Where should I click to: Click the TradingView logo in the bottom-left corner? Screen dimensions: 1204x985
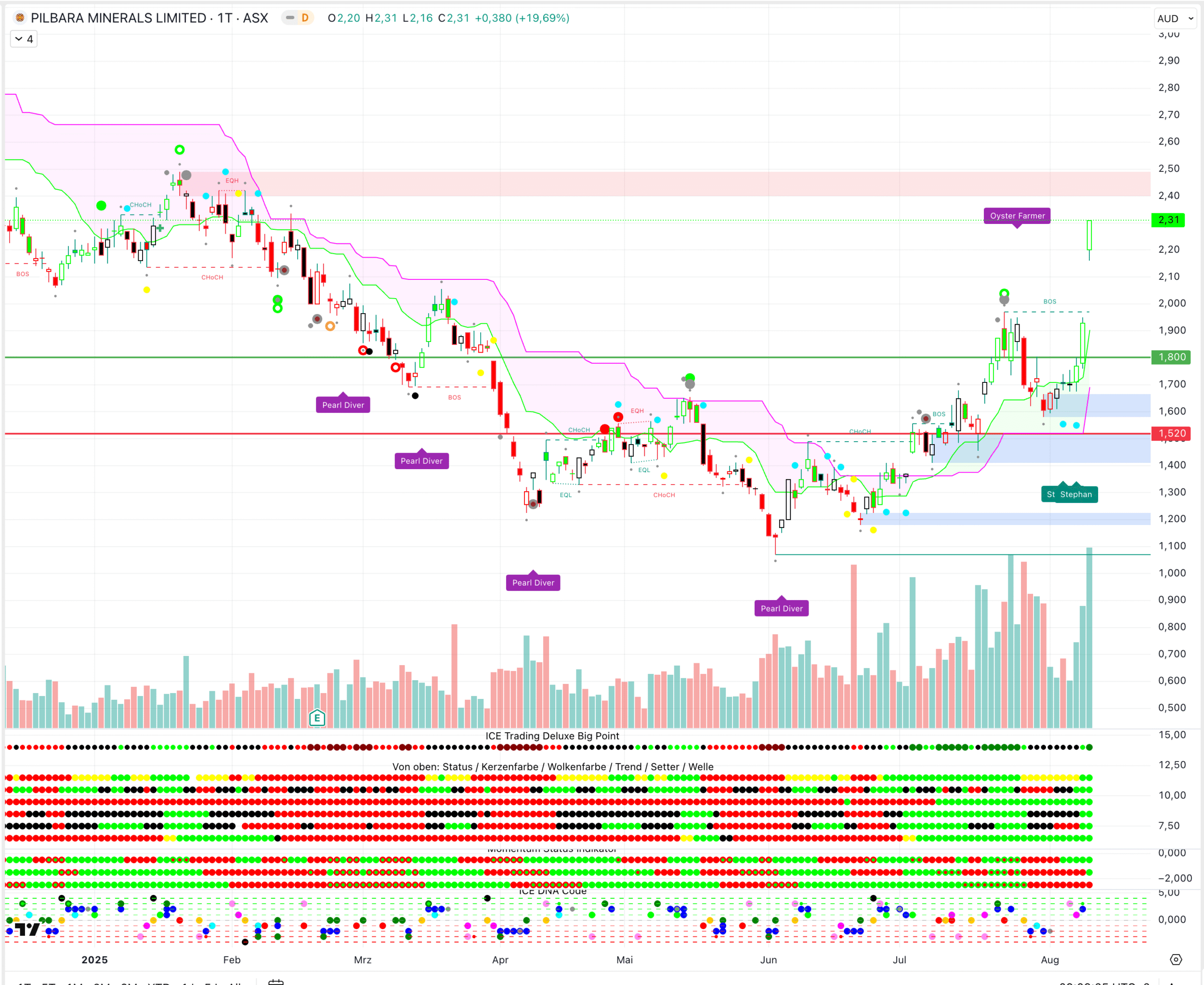[27, 930]
